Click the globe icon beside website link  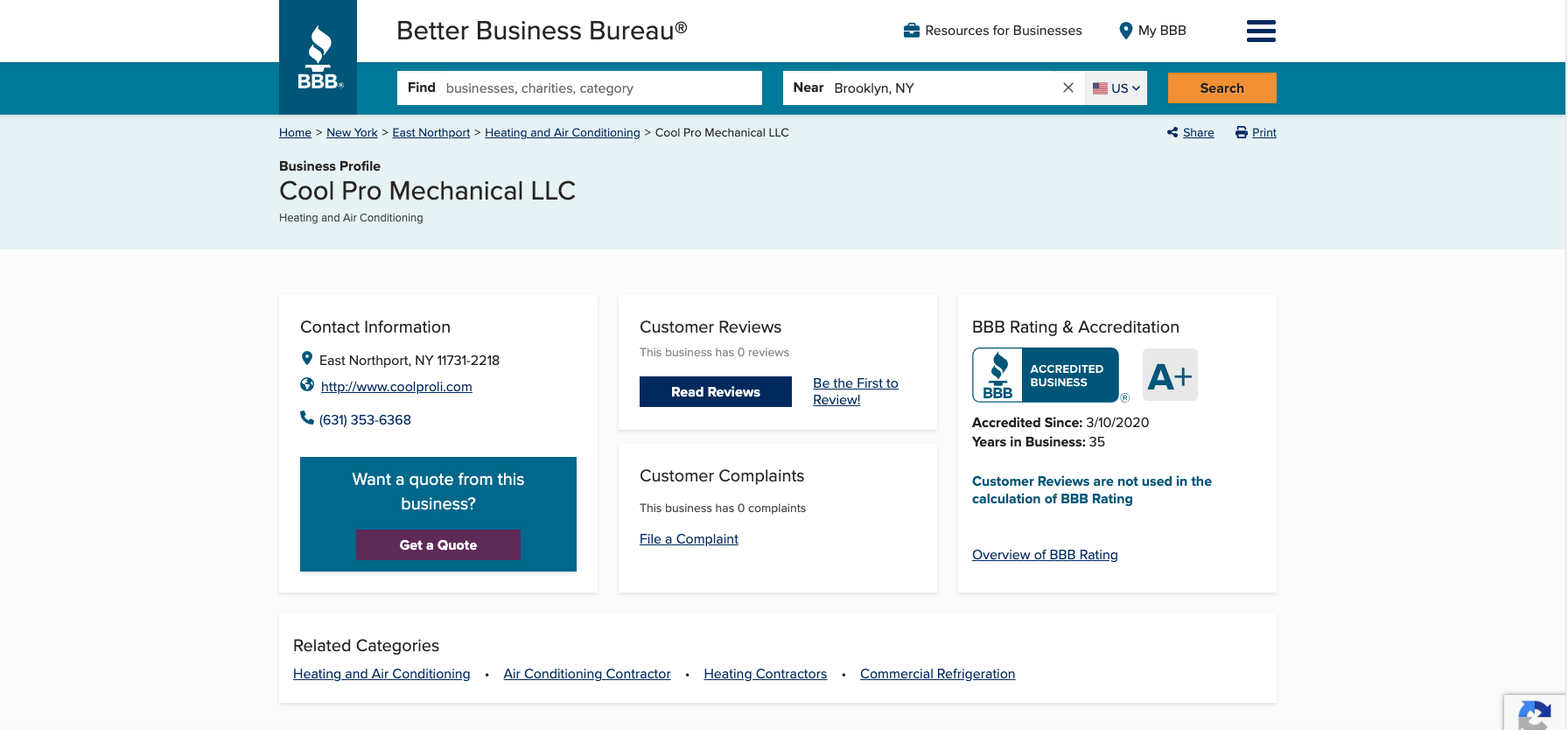coord(307,385)
